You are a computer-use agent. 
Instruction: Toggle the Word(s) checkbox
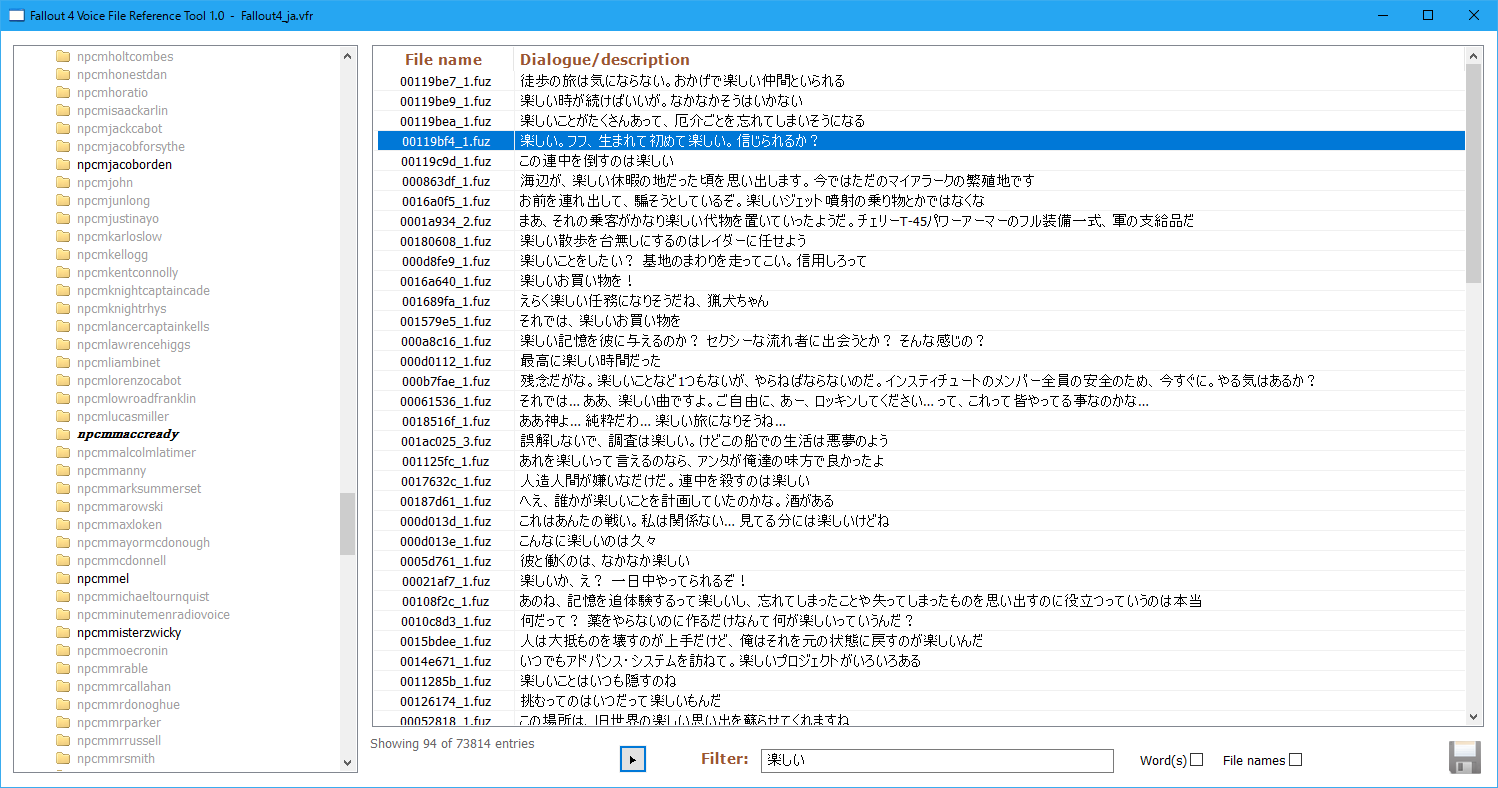pyautogui.click(x=1196, y=760)
